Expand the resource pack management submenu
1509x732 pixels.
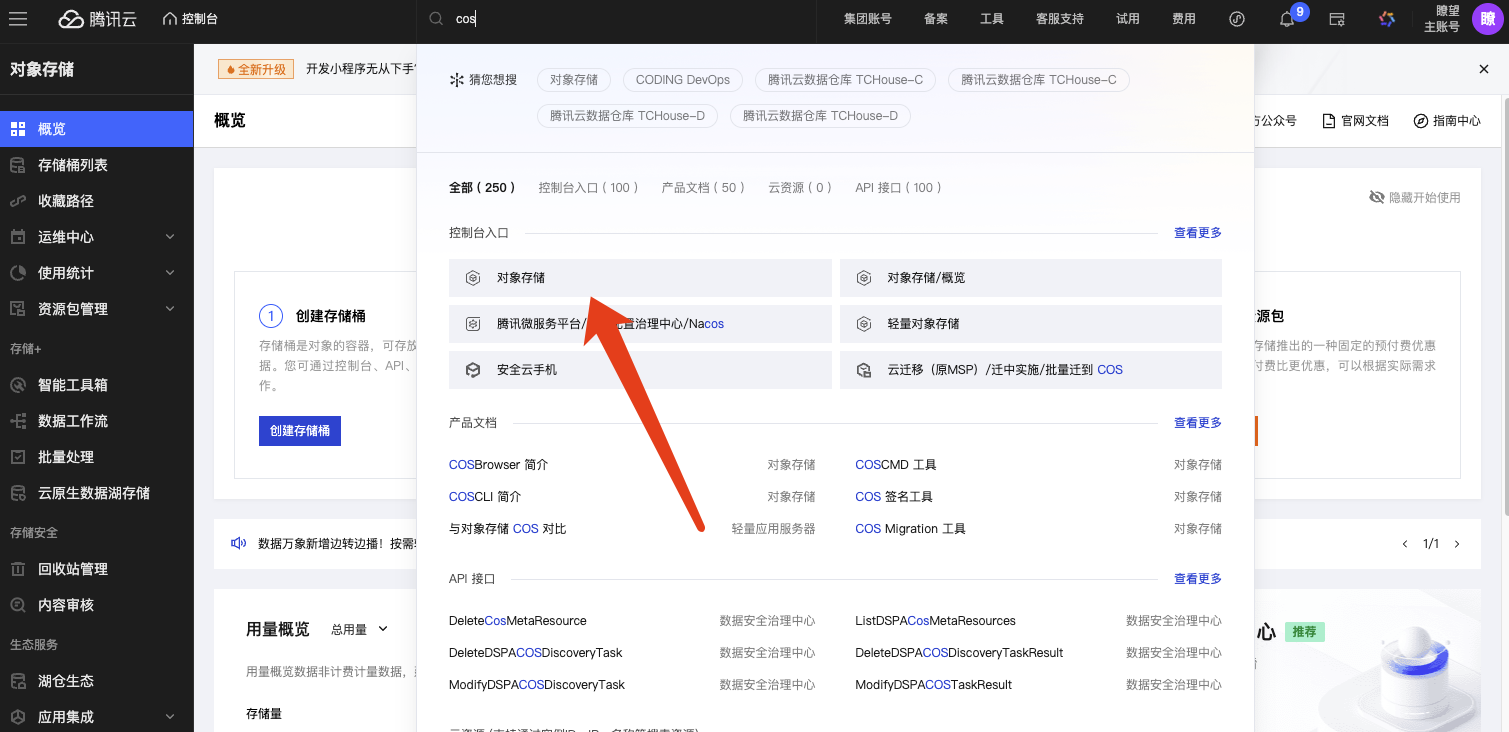tap(169, 309)
